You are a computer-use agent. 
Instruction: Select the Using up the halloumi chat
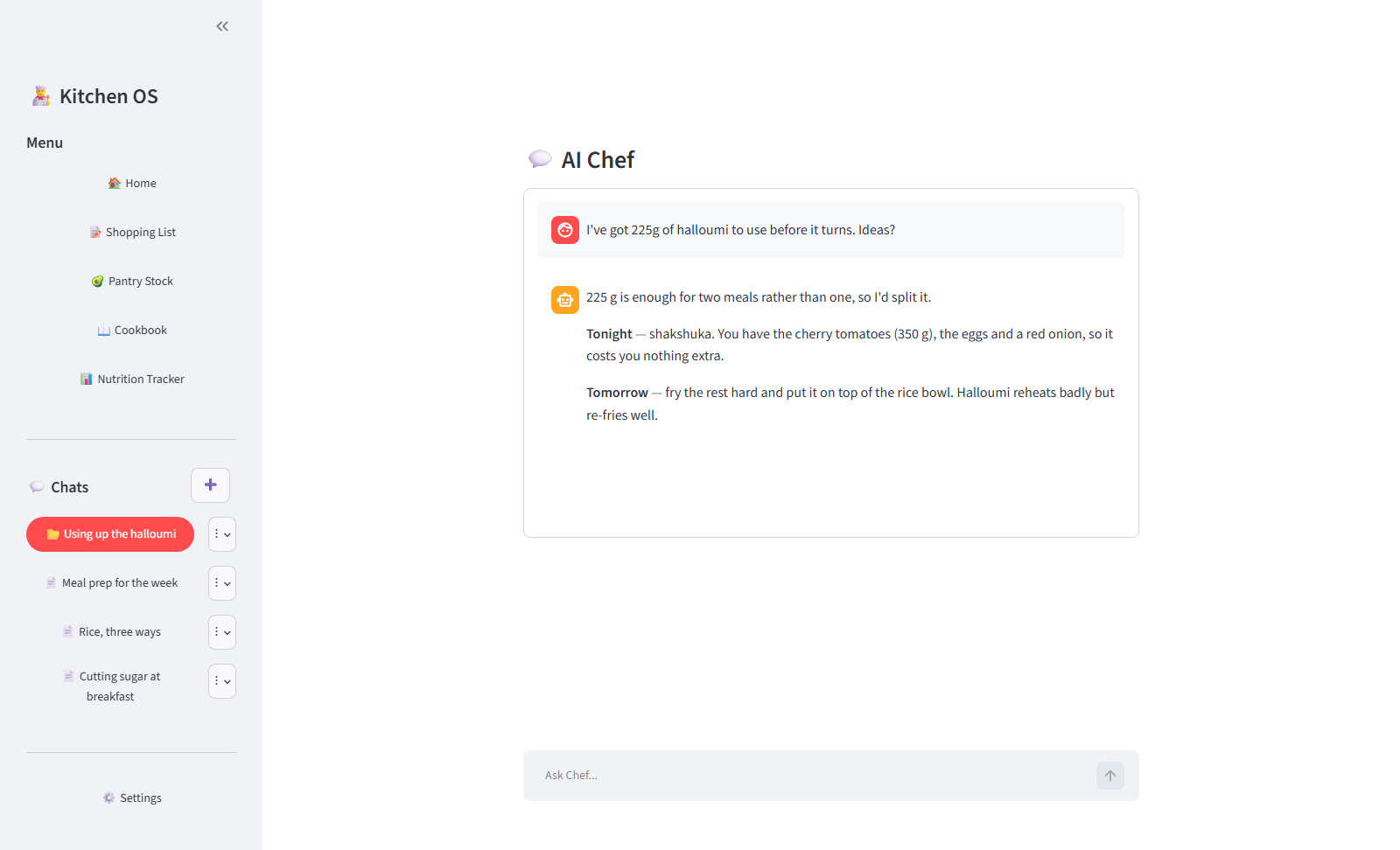pos(110,534)
